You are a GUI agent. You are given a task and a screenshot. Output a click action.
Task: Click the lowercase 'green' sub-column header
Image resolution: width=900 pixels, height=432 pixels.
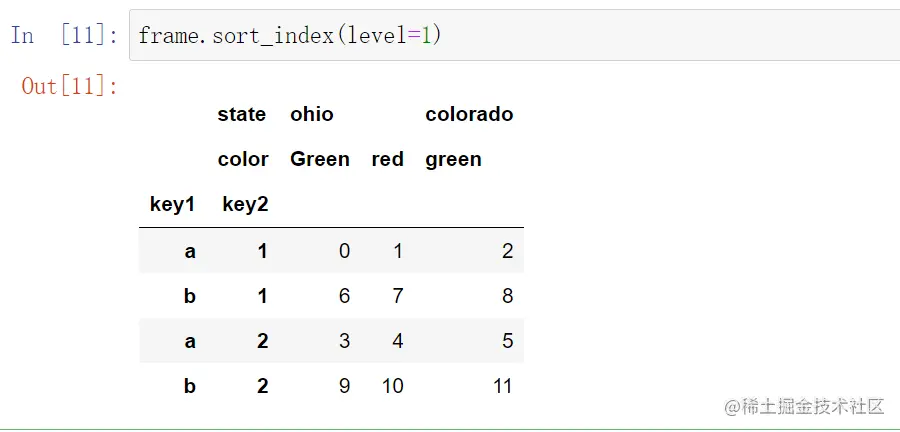coord(453,160)
